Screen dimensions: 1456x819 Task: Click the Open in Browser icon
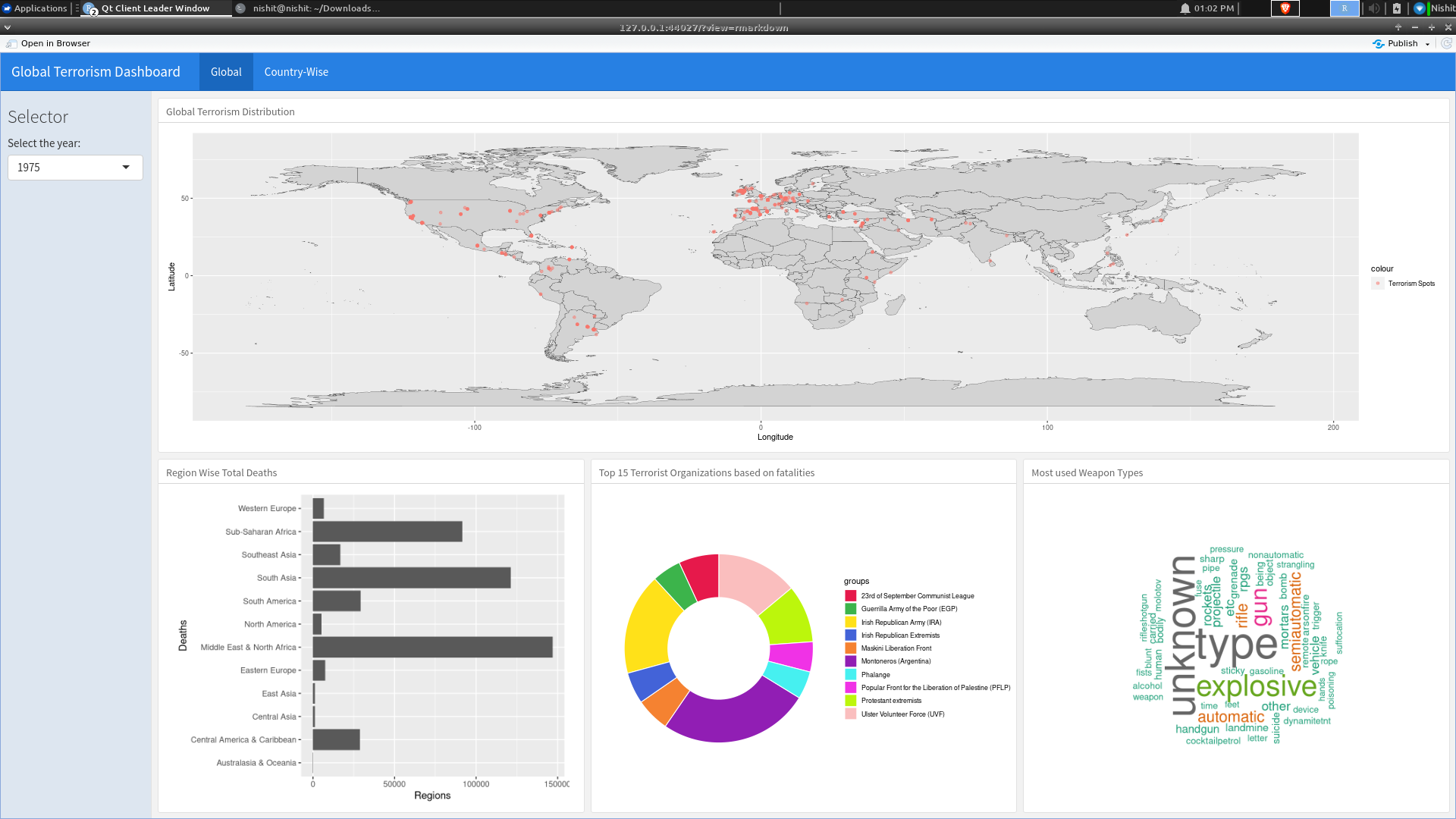click(x=11, y=43)
